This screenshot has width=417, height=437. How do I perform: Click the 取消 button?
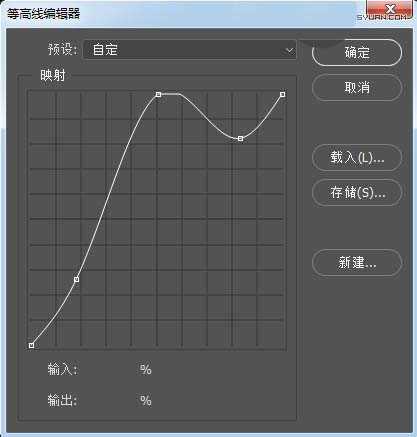(x=357, y=88)
